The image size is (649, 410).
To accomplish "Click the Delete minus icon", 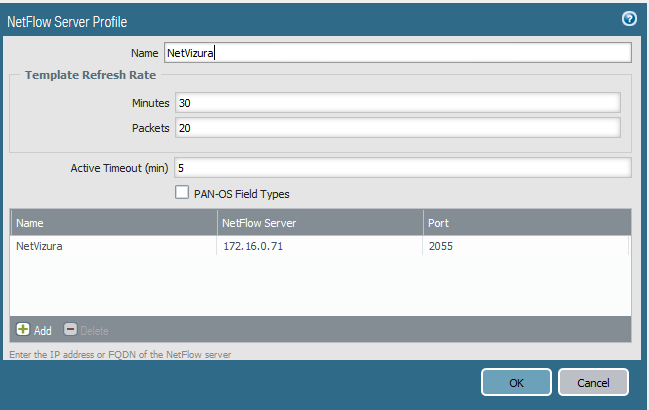I will click(x=70, y=329).
